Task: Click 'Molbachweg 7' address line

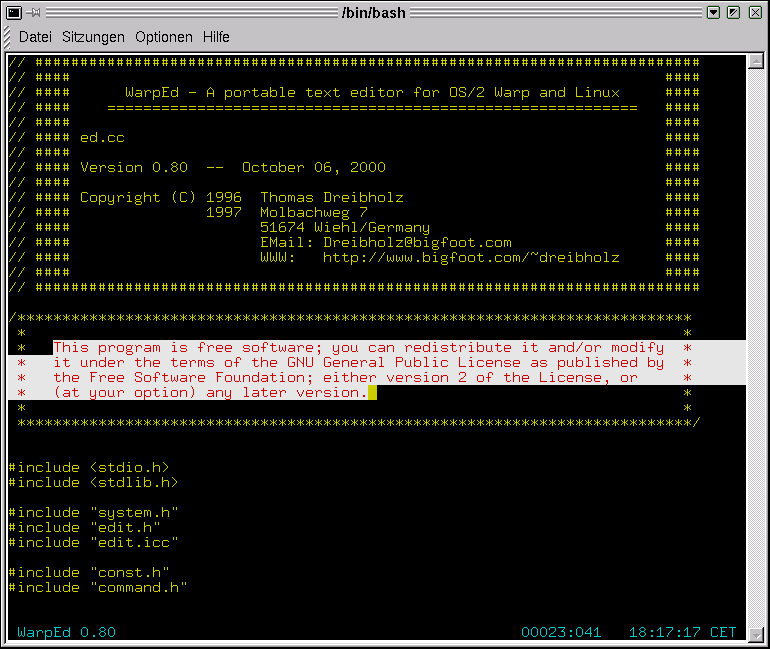Action: [x=314, y=213]
